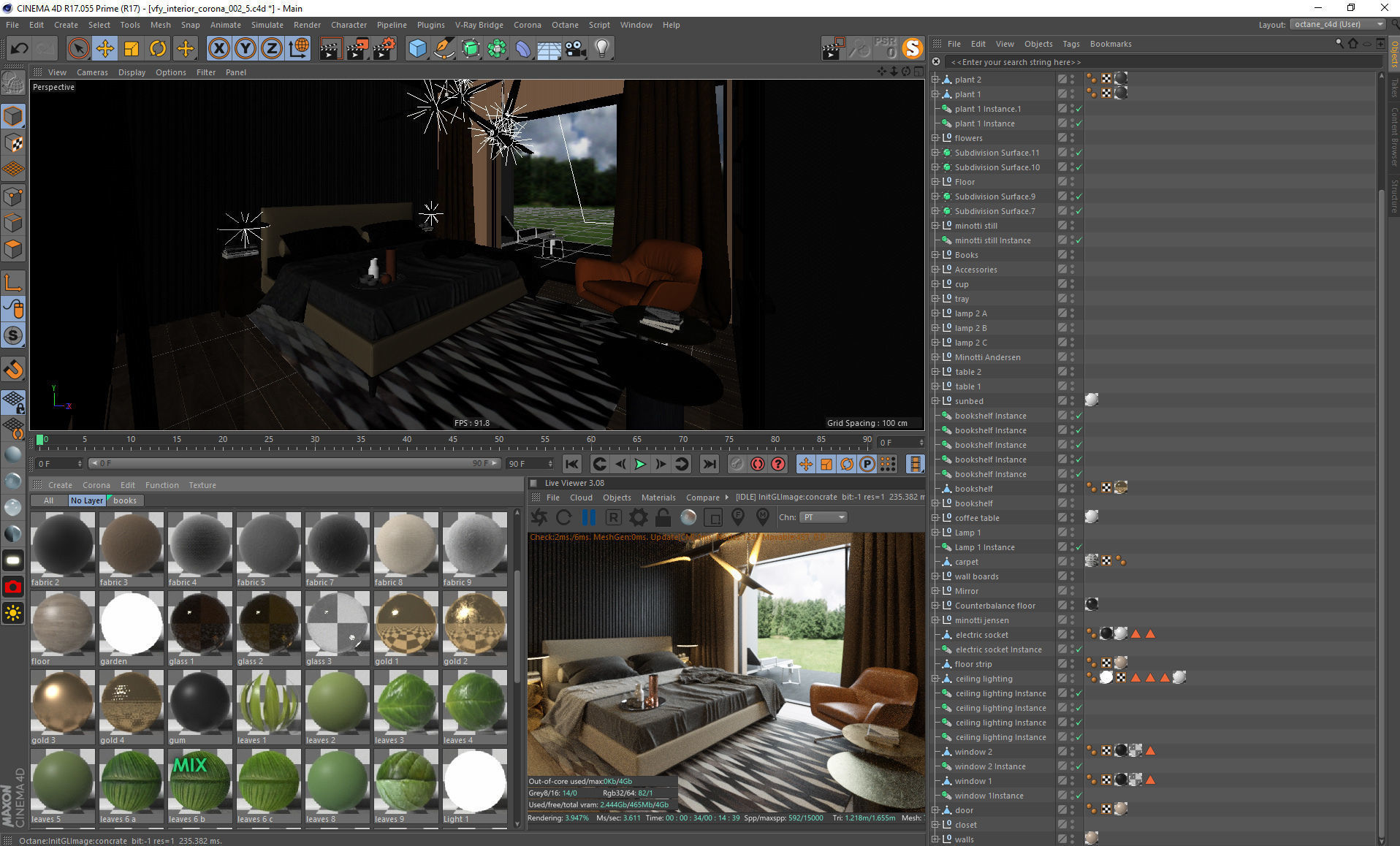The height and width of the screenshot is (846, 1400).
Task: Click the autokeying button
Action: (x=758, y=464)
